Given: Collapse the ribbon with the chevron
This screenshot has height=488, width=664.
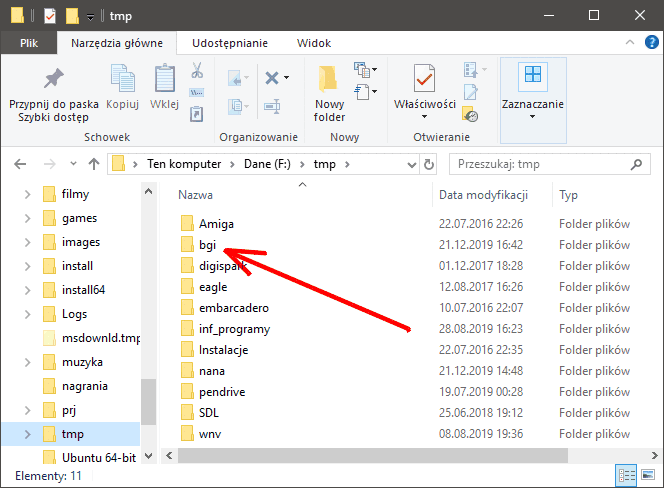Looking at the screenshot, I should point(630,43).
